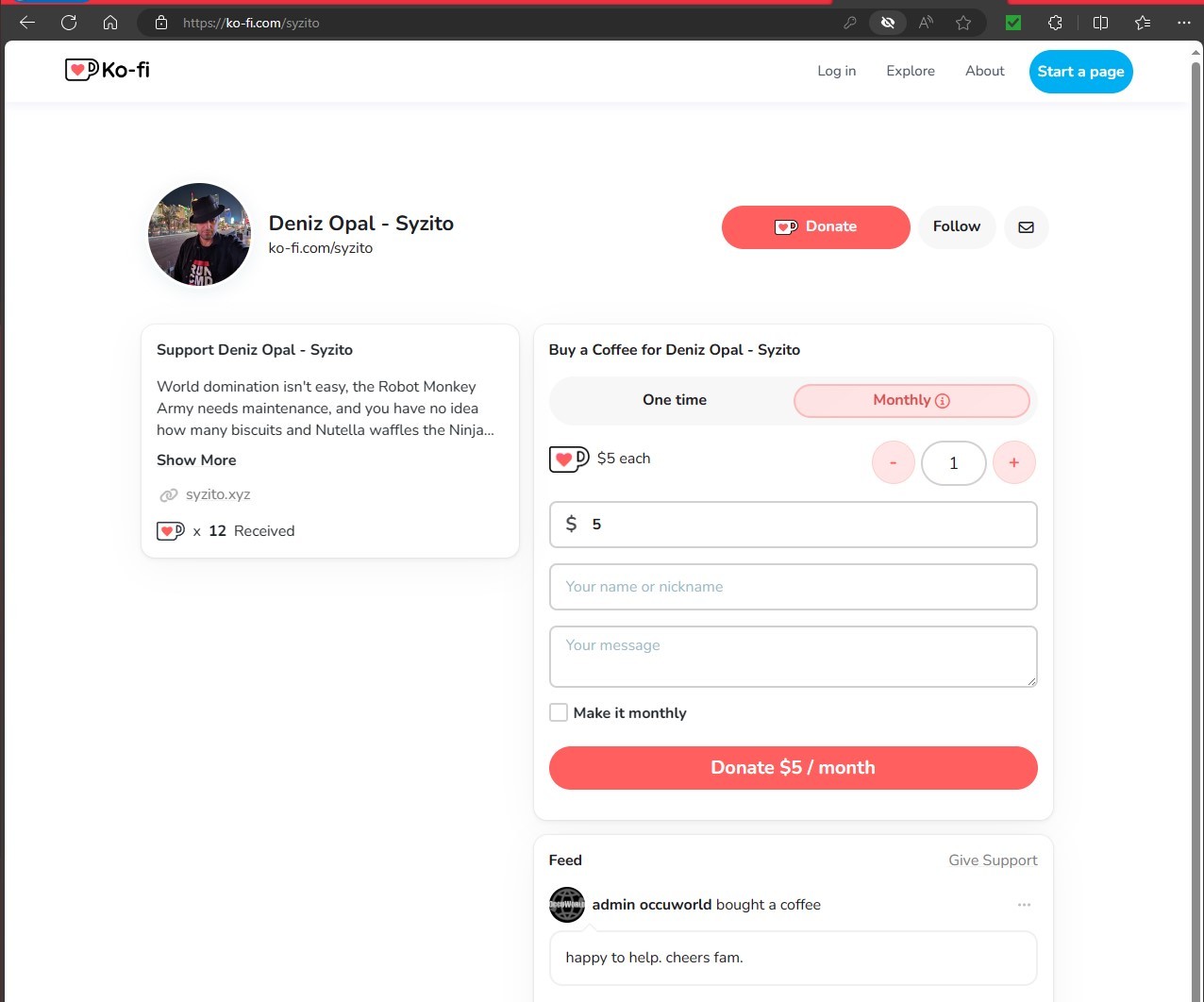Screen dimensions: 1204x1002
Task: Select the One time payment option
Action: (675, 400)
